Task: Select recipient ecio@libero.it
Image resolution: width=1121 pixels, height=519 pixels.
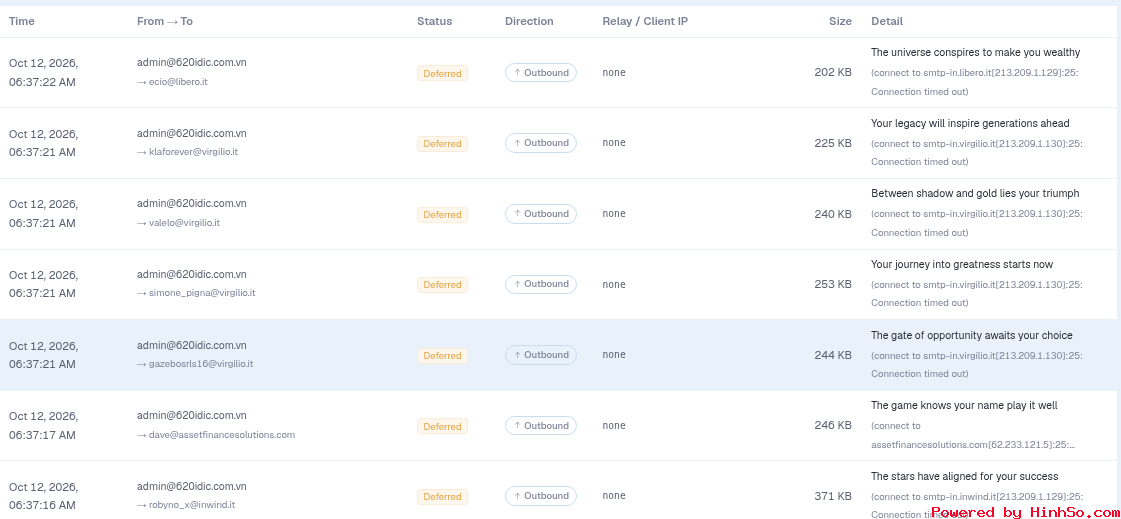Action: pos(178,81)
